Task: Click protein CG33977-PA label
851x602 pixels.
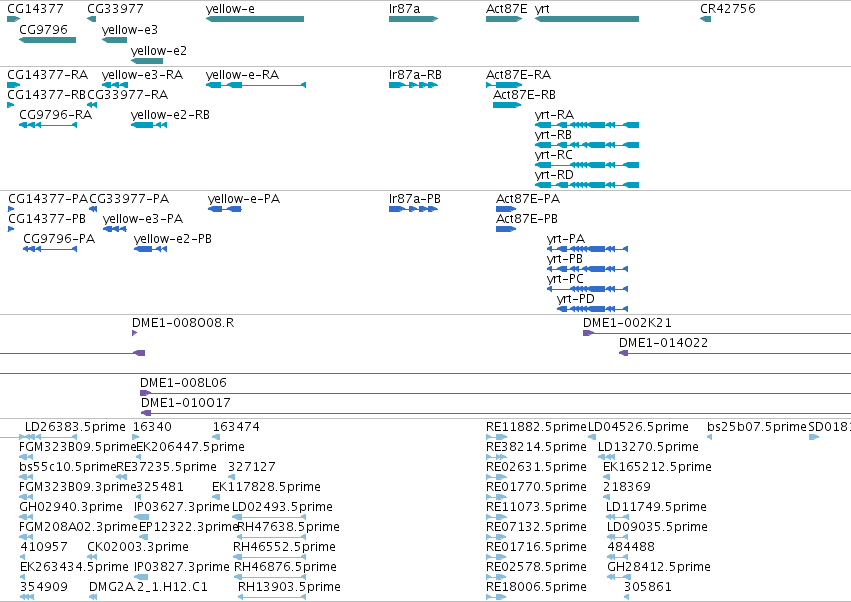Action: pyautogui.click(x=129, y=199)
